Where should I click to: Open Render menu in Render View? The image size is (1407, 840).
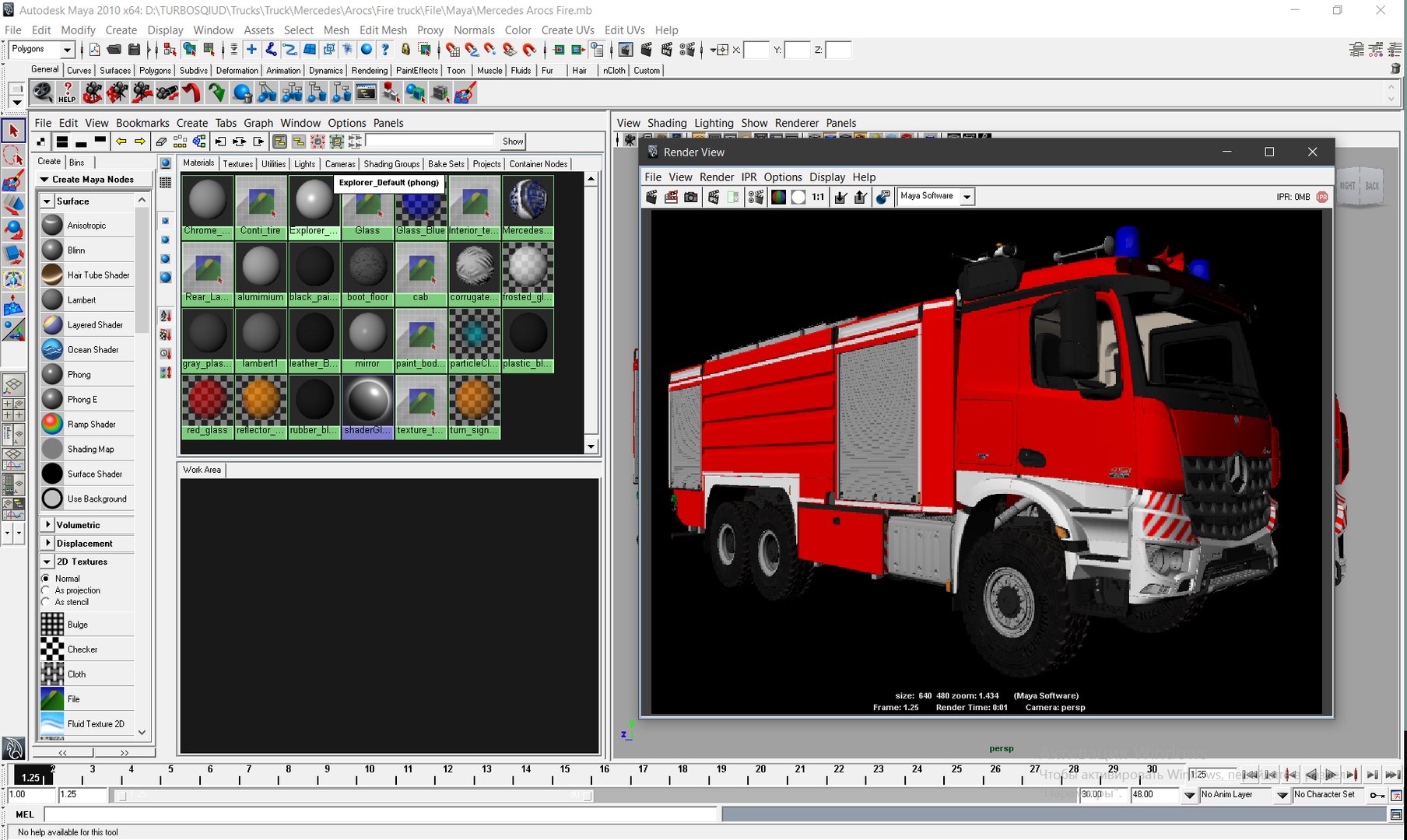click(x=716, y=177)
